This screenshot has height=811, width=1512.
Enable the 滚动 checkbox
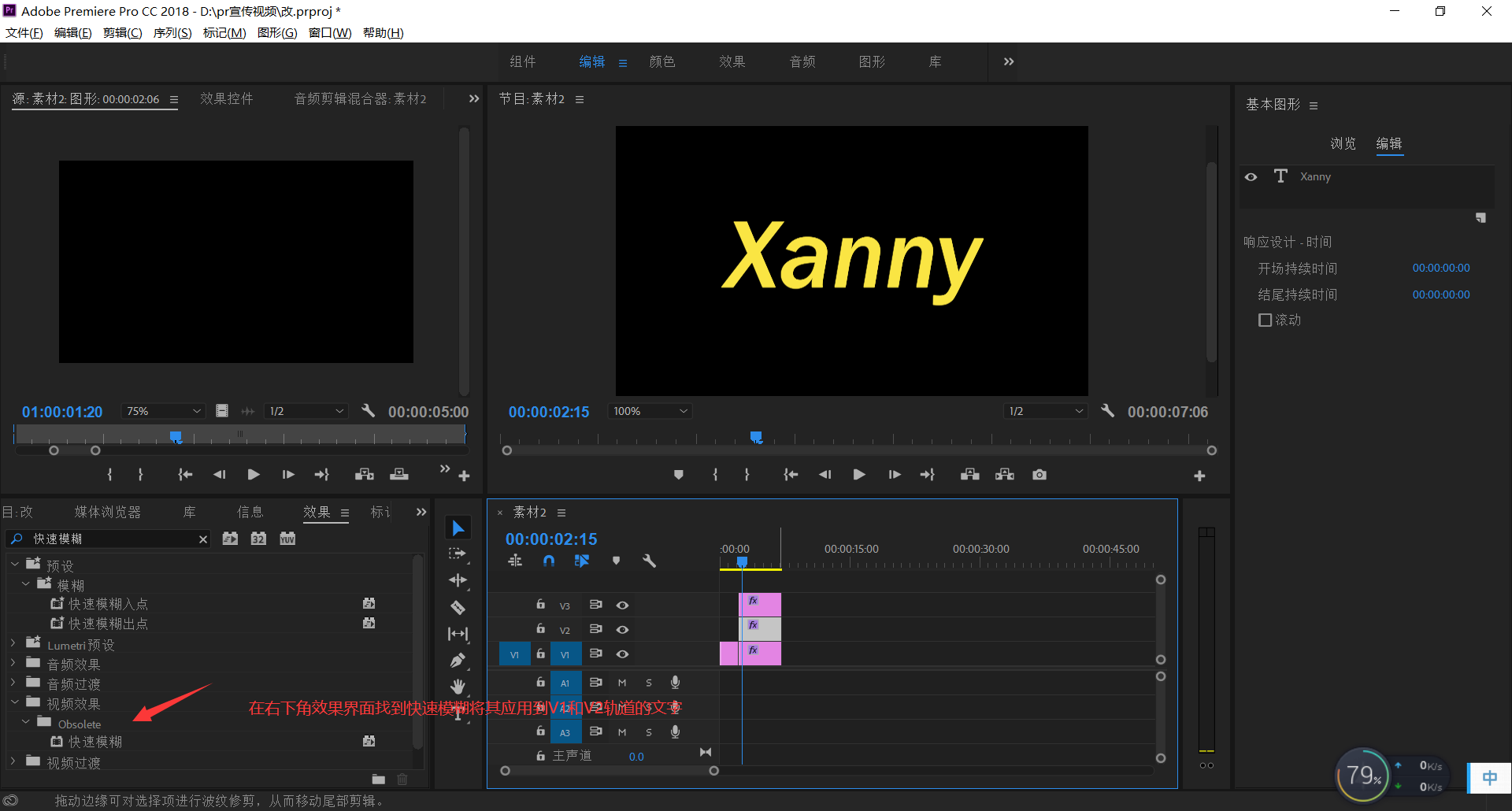coord(1265,320)
